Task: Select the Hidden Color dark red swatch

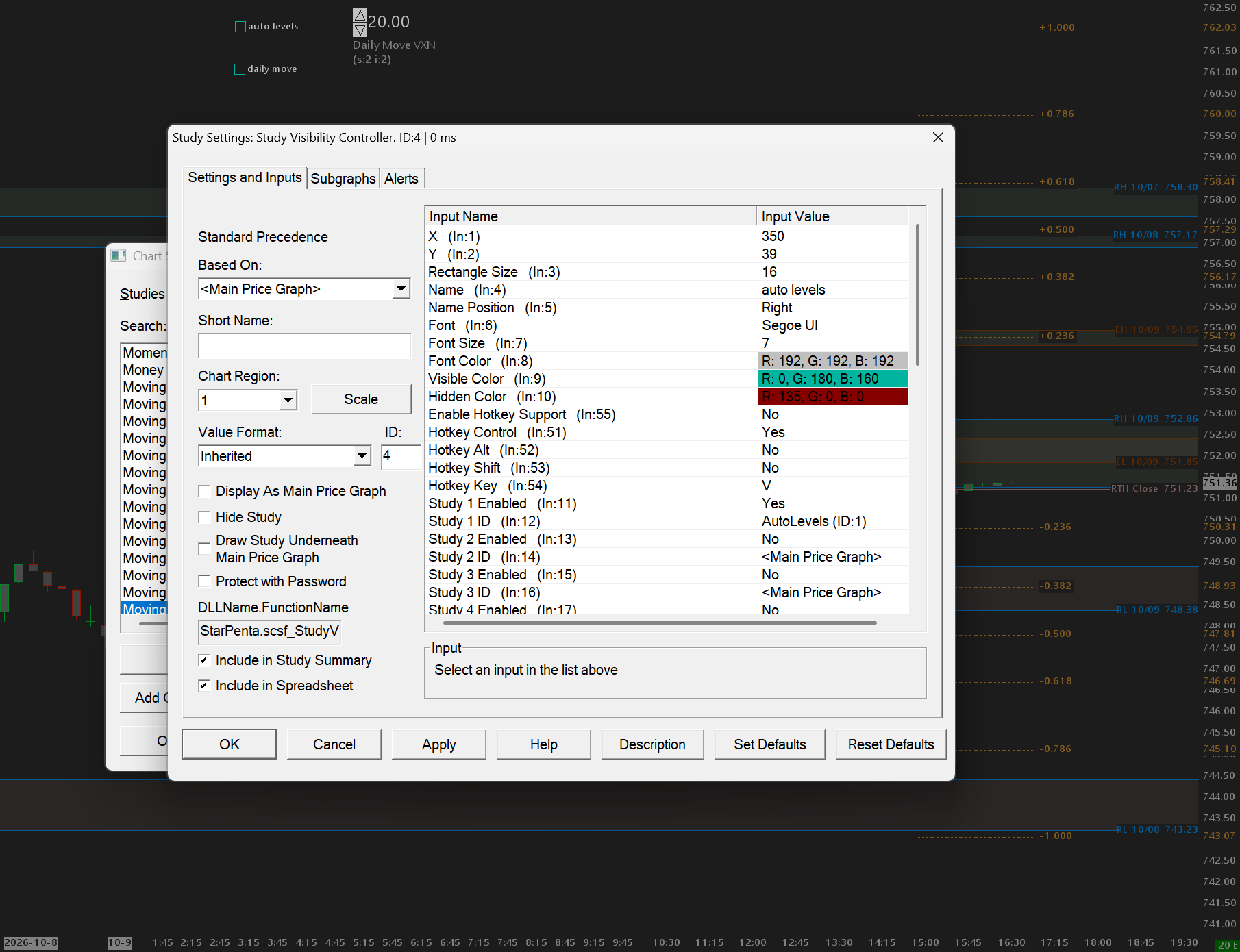Action: [x=833, y=397]
